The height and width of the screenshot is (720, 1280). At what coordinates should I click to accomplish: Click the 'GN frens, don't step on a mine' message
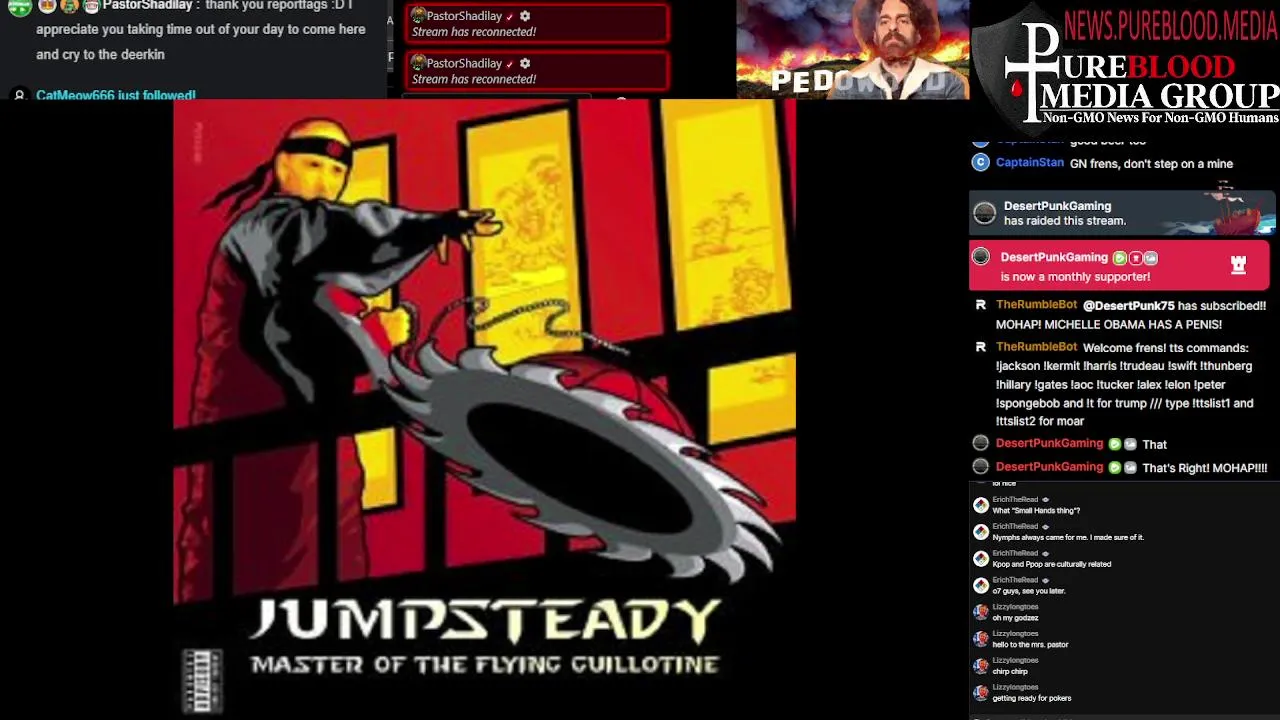(x=1151, y=164)
